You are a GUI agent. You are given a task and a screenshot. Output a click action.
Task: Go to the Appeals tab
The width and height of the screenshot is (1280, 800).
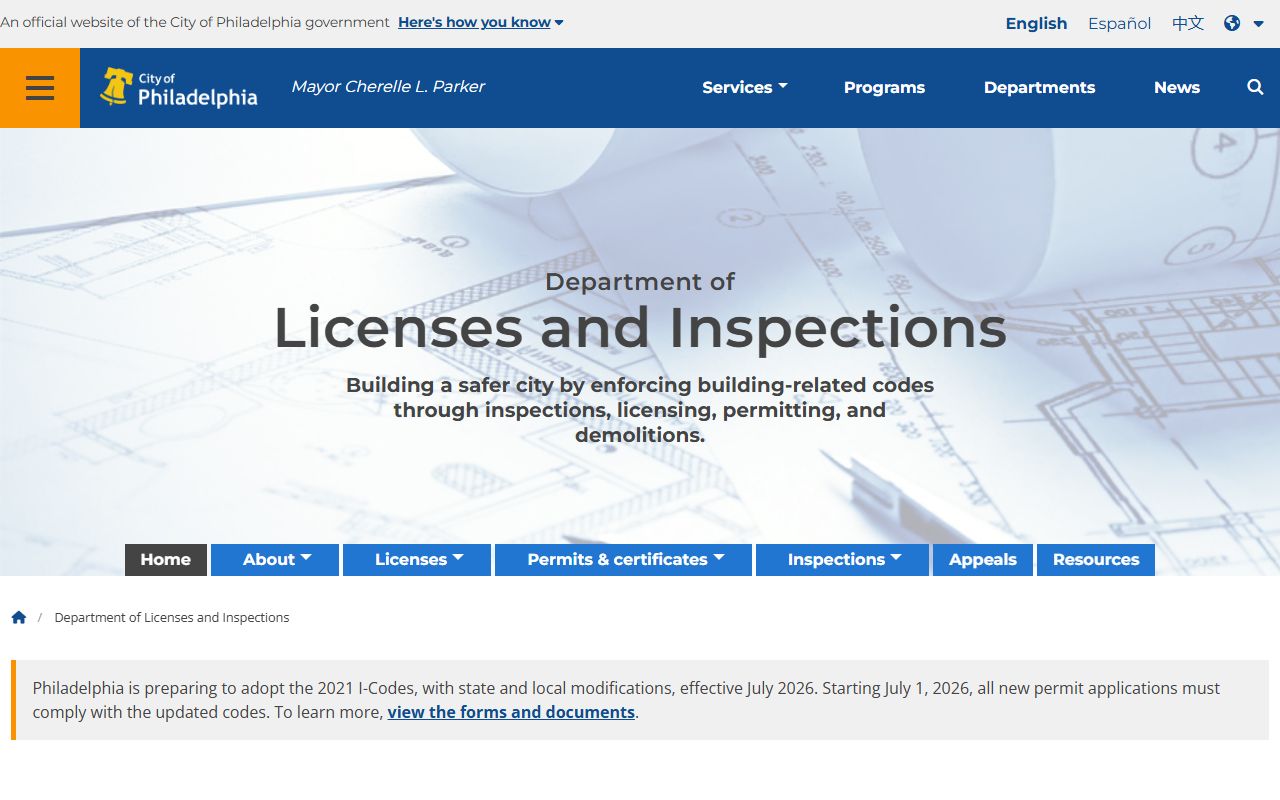coord(983,560)
